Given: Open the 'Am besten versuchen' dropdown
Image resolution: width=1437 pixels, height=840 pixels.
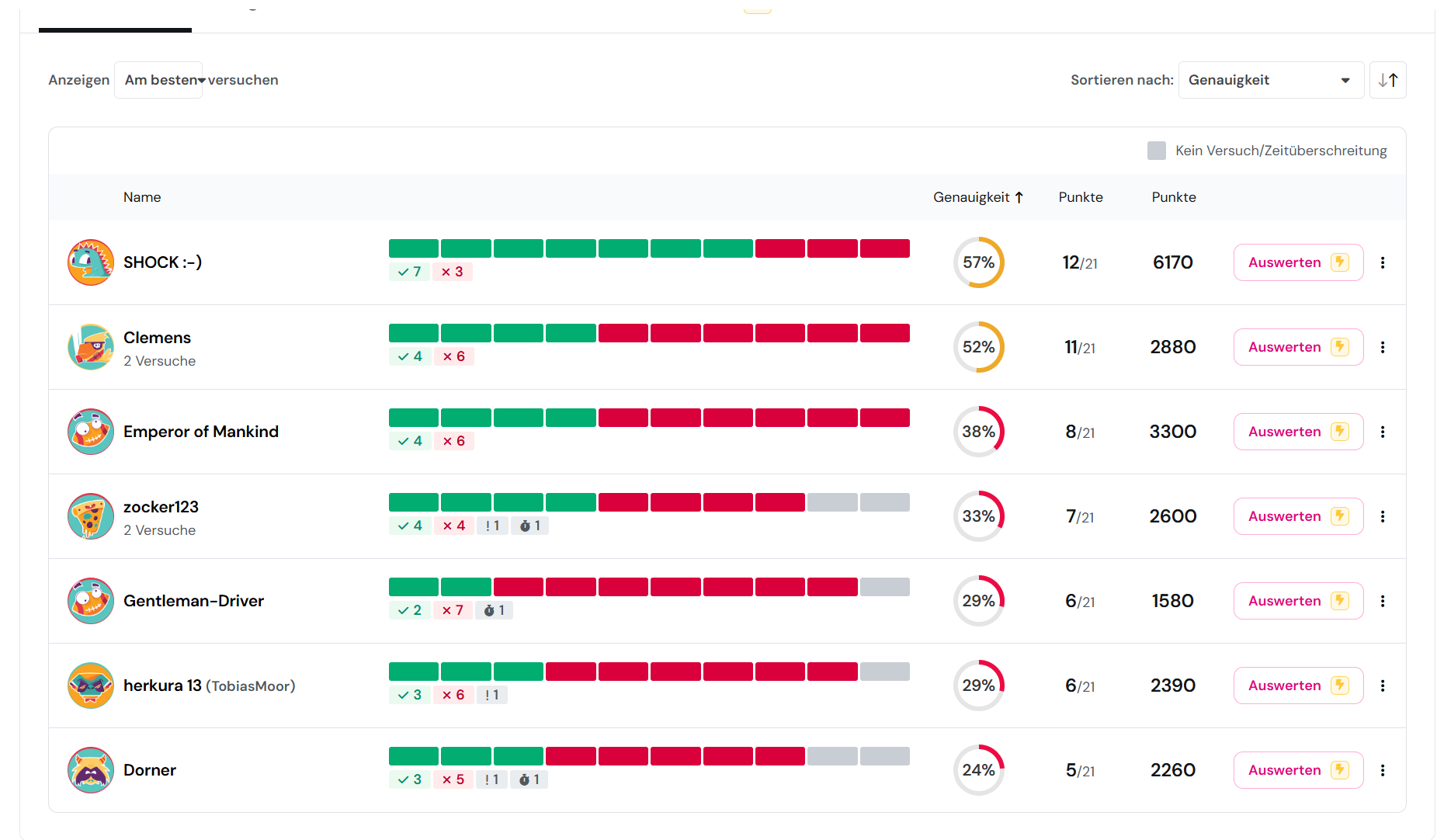Looking at the screenshot, I should pyautogui.click(x=159, y=80).
